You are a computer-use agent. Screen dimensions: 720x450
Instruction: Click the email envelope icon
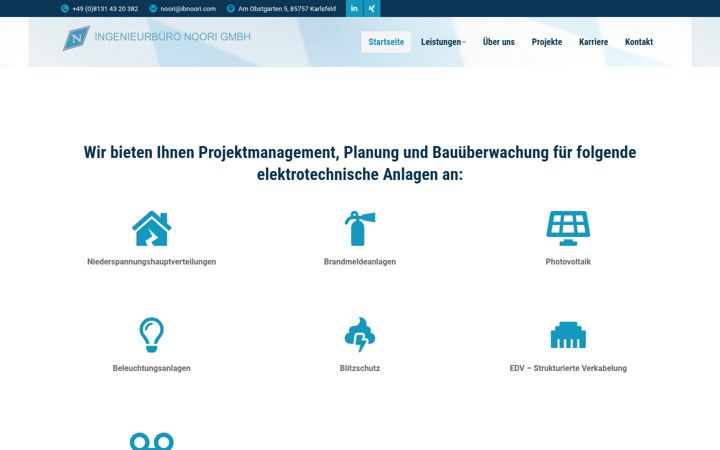(x=153, y=9)
